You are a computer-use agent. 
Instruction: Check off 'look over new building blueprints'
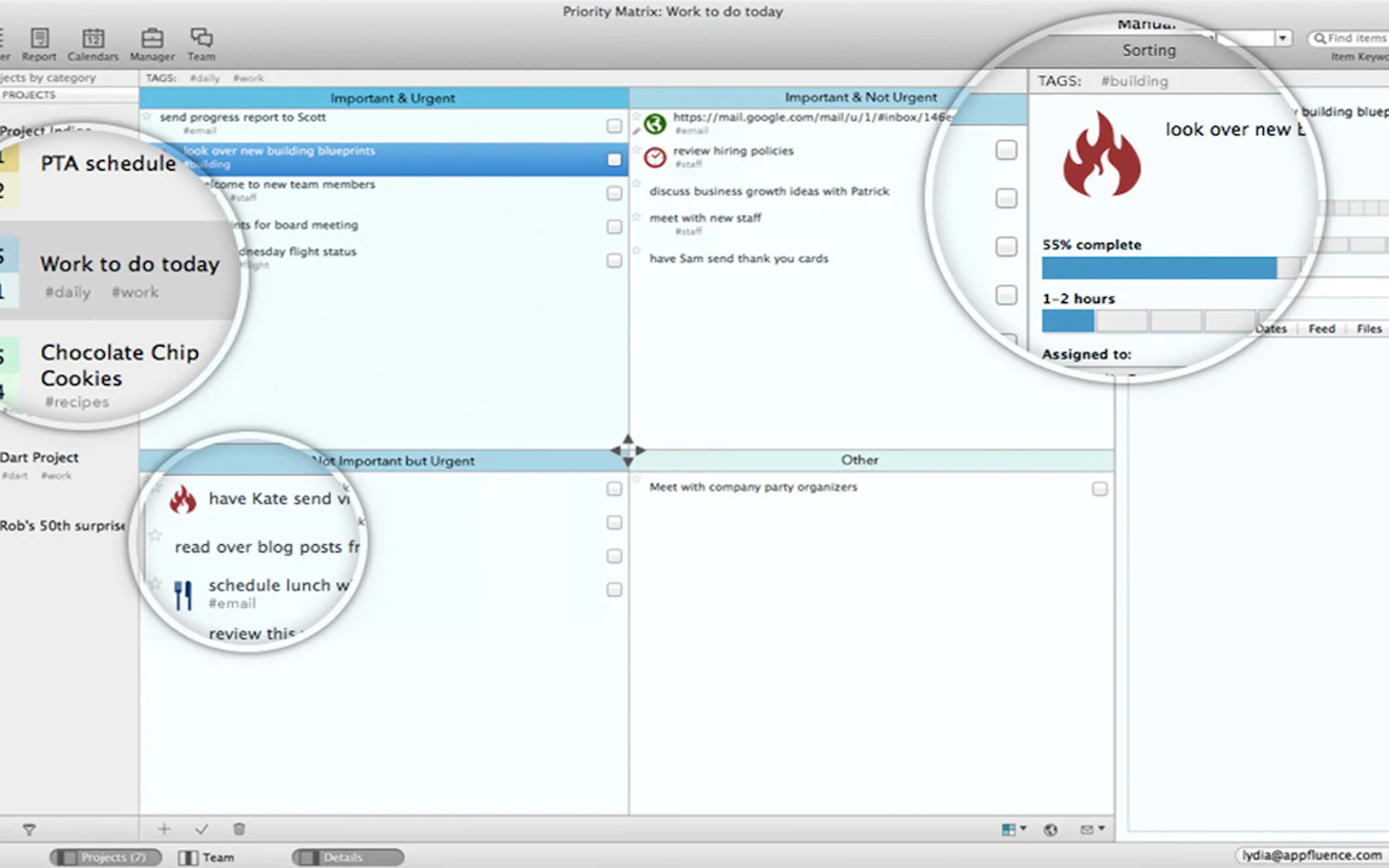[615, 160]
